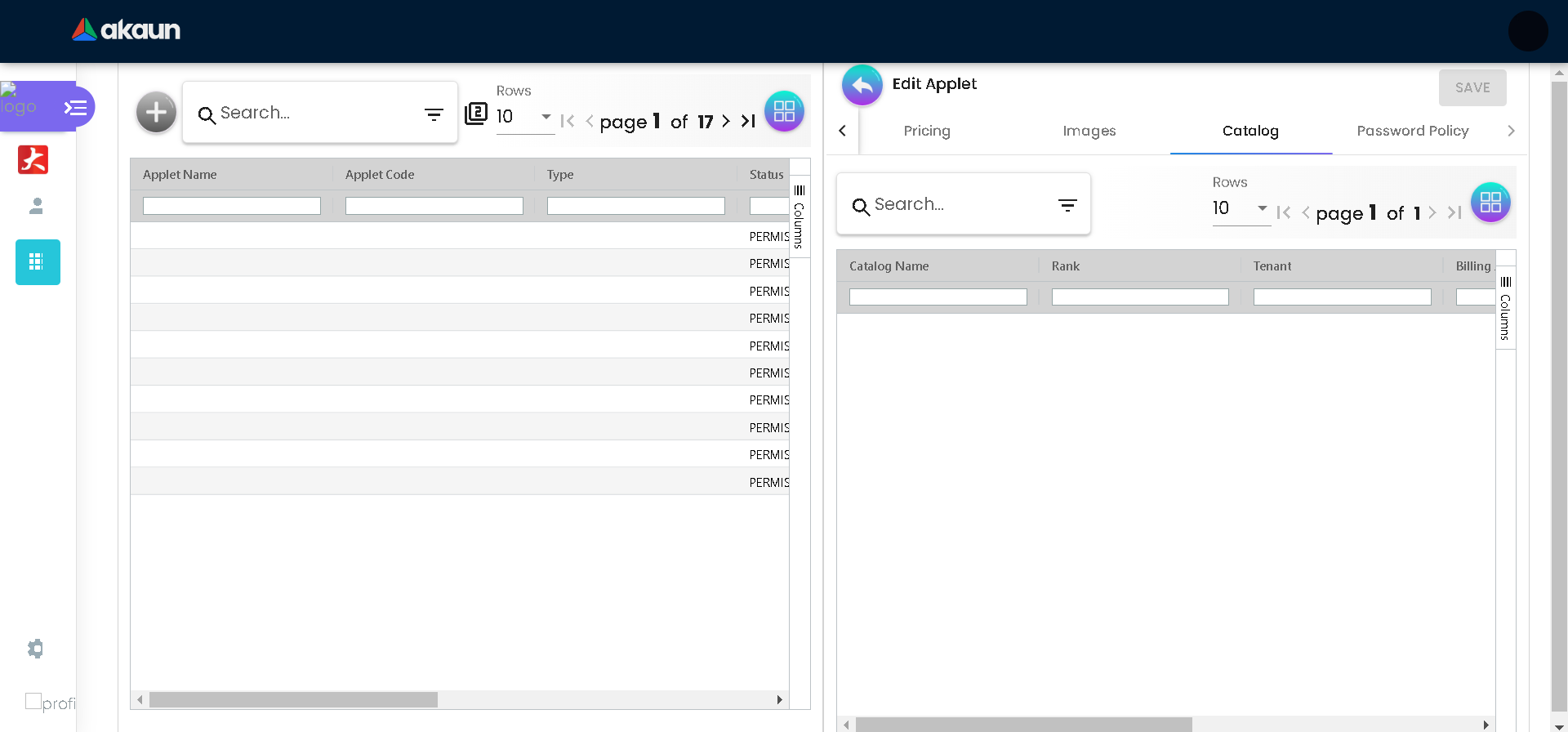Click the user profile icon in sidebar
Viewport: 1568px width, 732px height.
click(36, 206)
